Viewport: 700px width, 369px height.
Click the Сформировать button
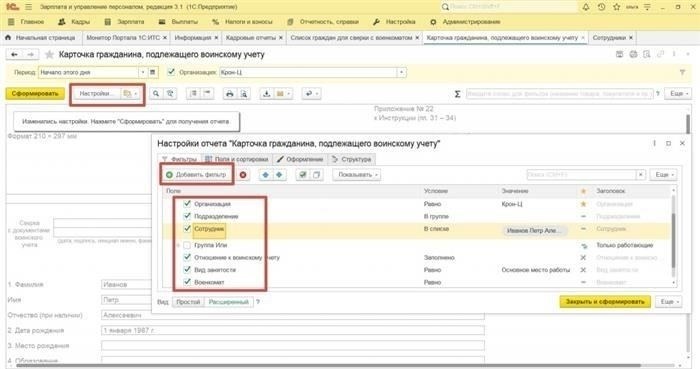pyautogui.click(x=35, y=94)
